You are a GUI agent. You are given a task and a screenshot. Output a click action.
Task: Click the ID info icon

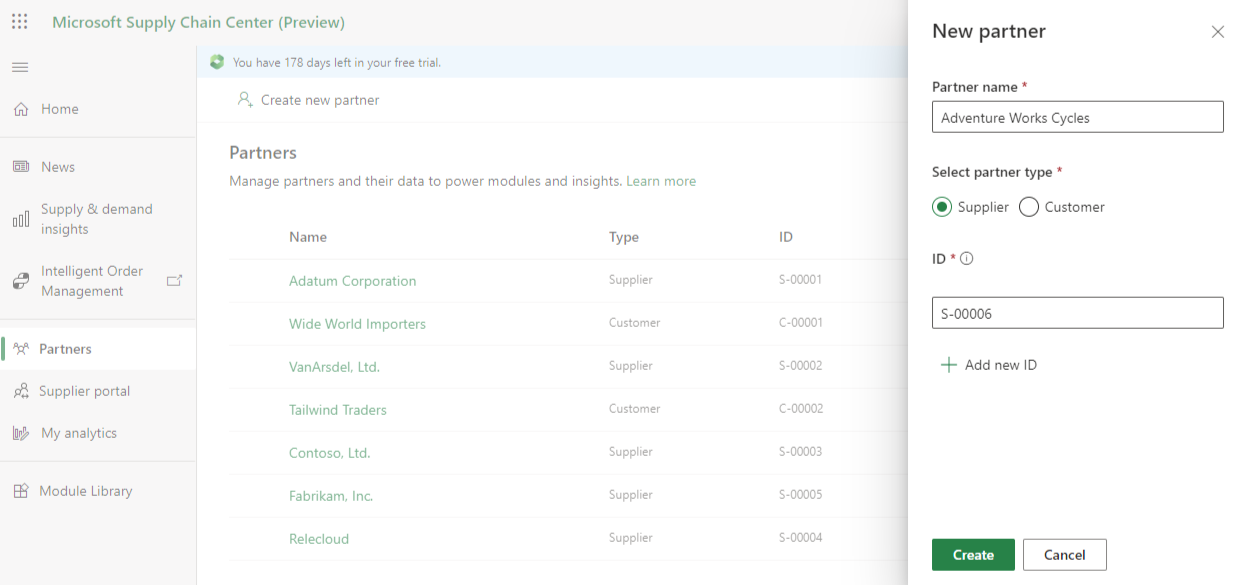[967, 258]
